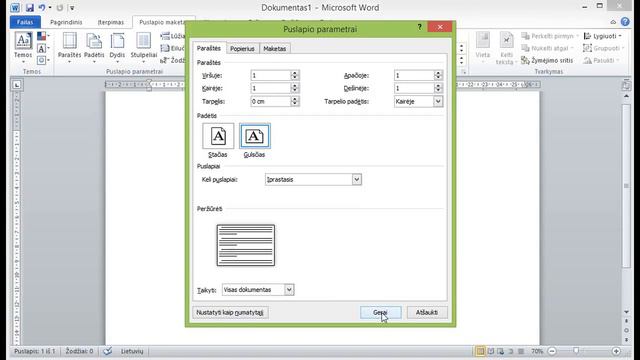Click the next page double-arrow button
The width and height of the screenshot is (640, 360).
(627, 340)
